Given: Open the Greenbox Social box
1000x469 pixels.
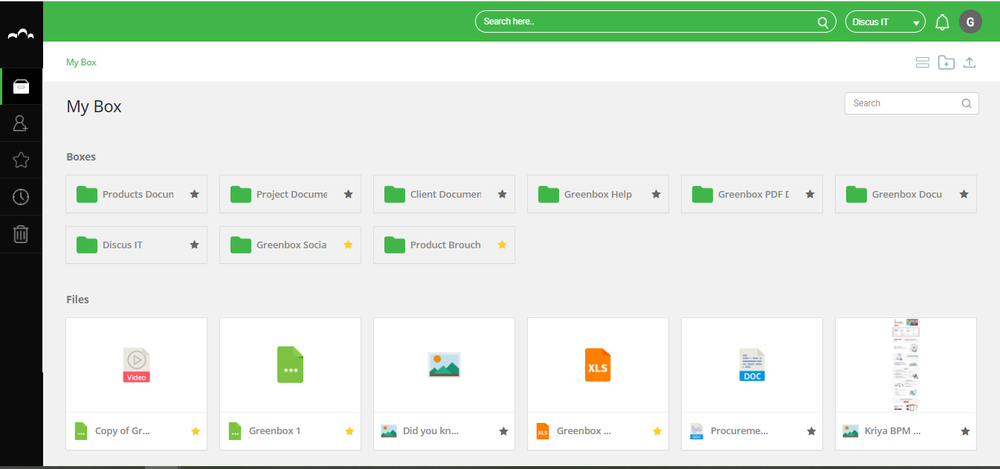Looking at the screenshot, I should click(x=290, y=244).
